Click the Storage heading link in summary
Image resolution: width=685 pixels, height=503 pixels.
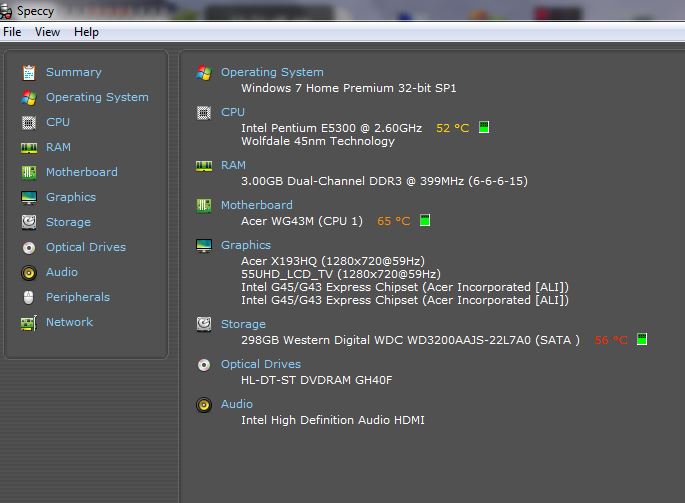(x=243, y=324)
